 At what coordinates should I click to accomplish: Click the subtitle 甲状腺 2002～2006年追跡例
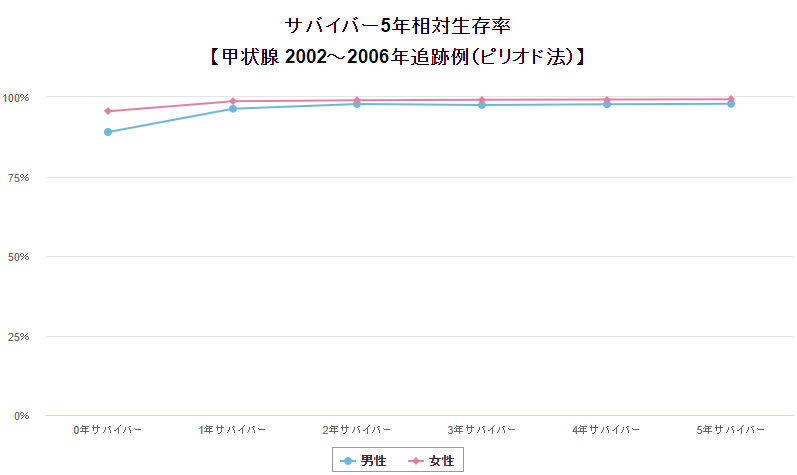pyautogui.click(x=398, y=56)
